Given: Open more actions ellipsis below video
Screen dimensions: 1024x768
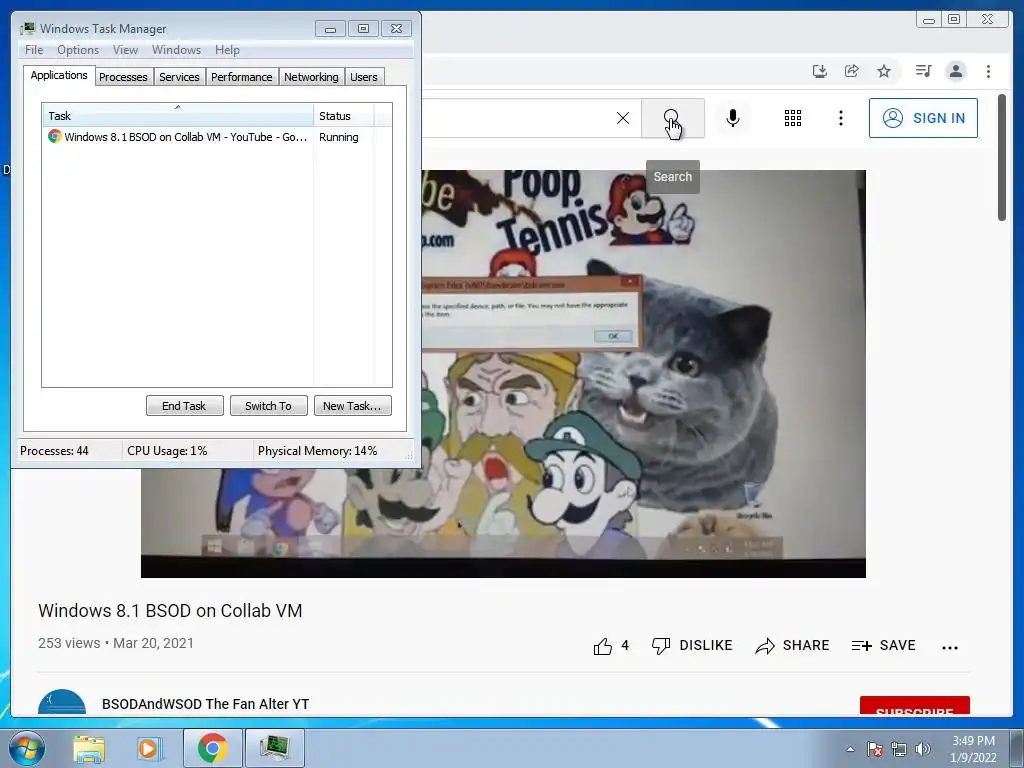Looking at the screenshot, I should [x=950, y=648].
